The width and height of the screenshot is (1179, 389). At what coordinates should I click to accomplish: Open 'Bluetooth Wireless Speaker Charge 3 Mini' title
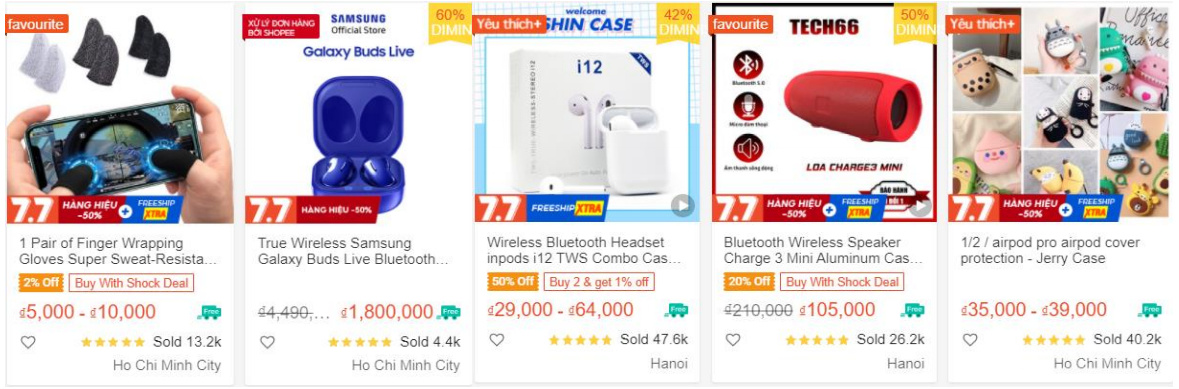(x=823, y=251)
